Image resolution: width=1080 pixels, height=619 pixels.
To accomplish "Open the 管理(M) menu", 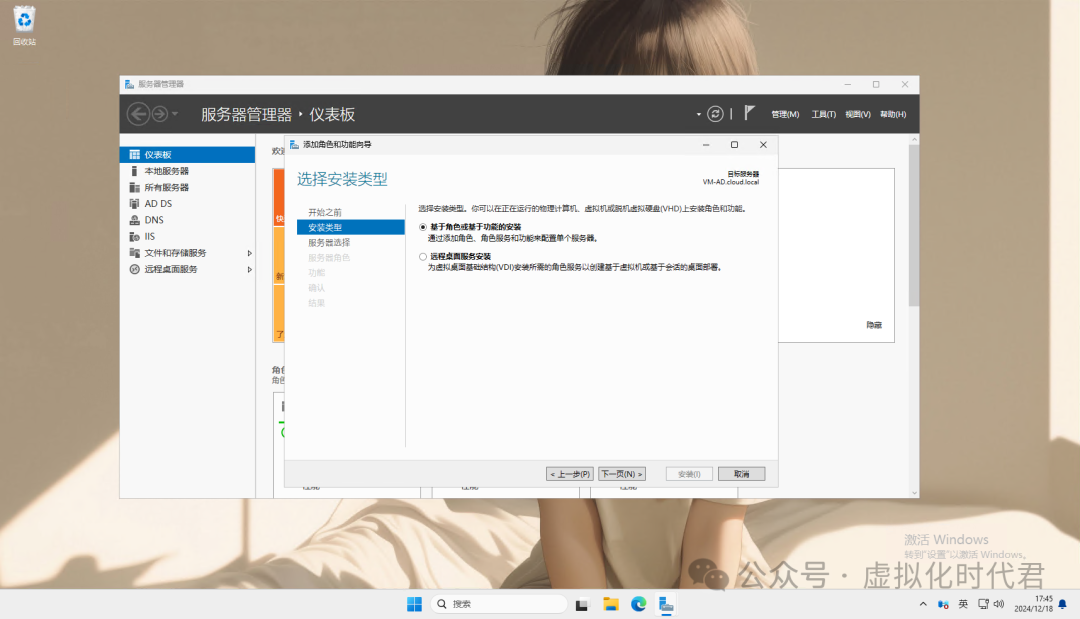I will pos(785,114).
